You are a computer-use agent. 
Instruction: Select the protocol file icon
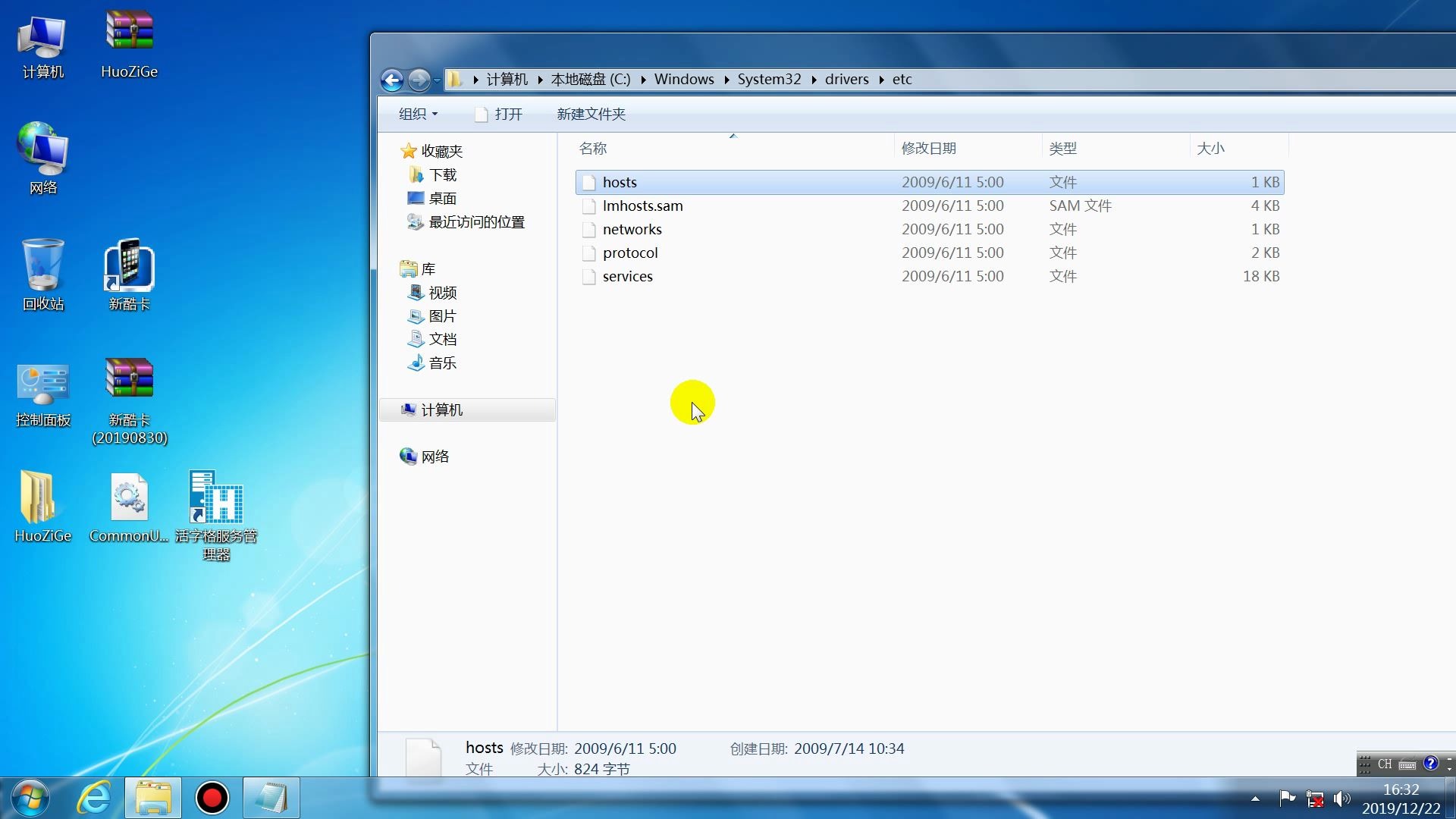click(588, 253)
